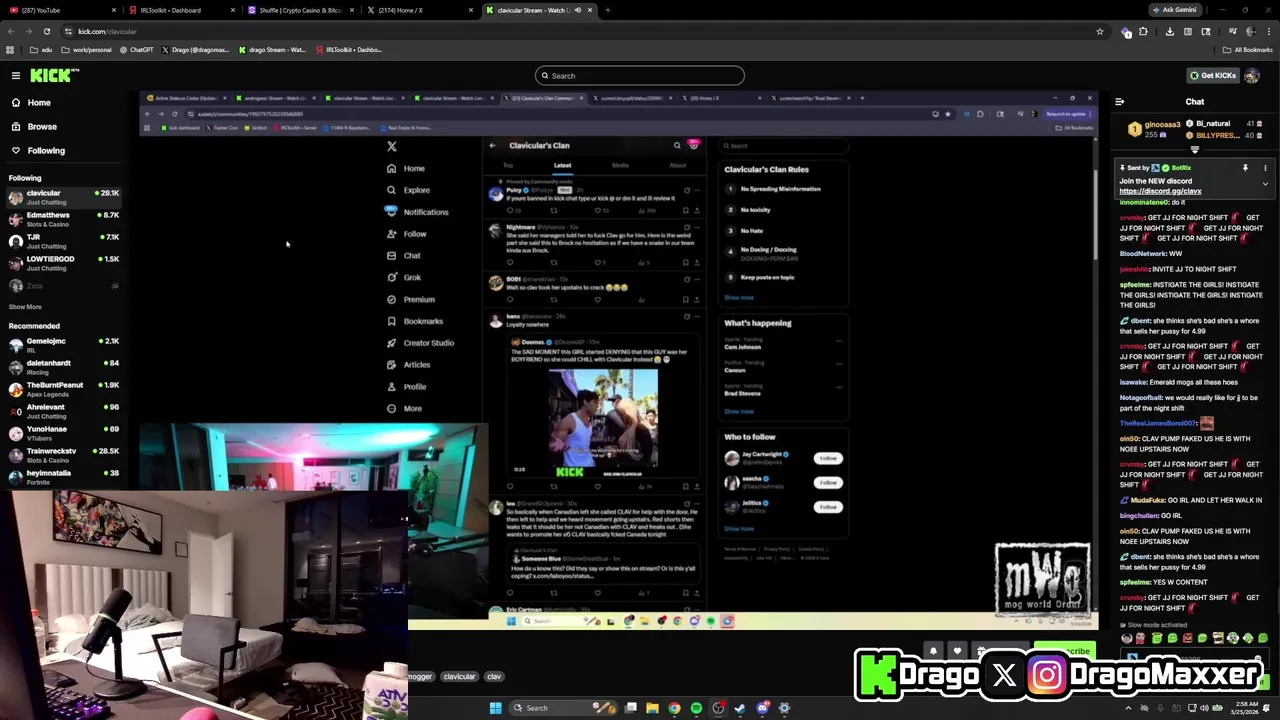Open the discord.gg/clavx link in chat
Viewport: 1280px width, 720px height.
click(x=1160, y=191)
